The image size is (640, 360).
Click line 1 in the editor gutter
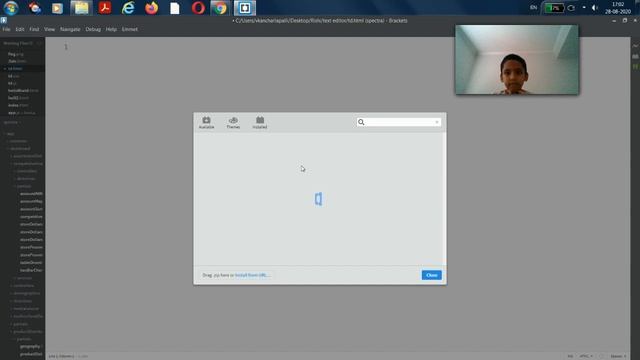pos(66,47)
